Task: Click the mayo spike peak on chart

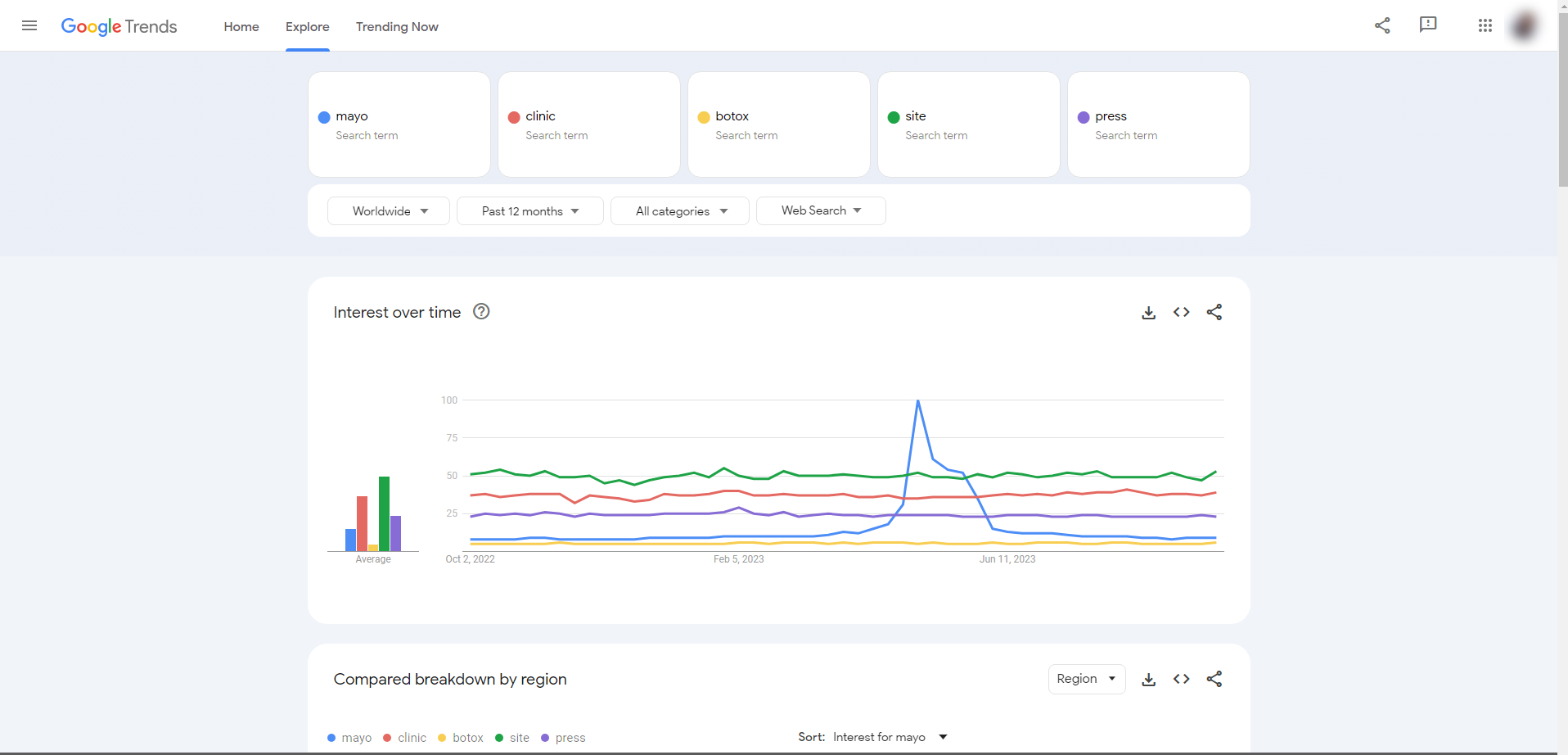Action: click(918, 400)
